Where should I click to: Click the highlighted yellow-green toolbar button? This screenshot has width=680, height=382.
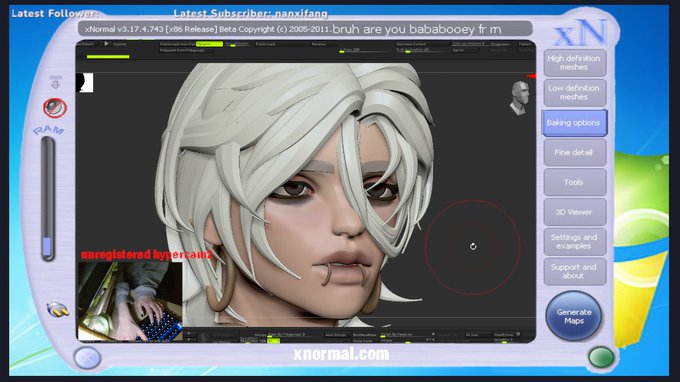pyautogui.click(x=209, y=44)
